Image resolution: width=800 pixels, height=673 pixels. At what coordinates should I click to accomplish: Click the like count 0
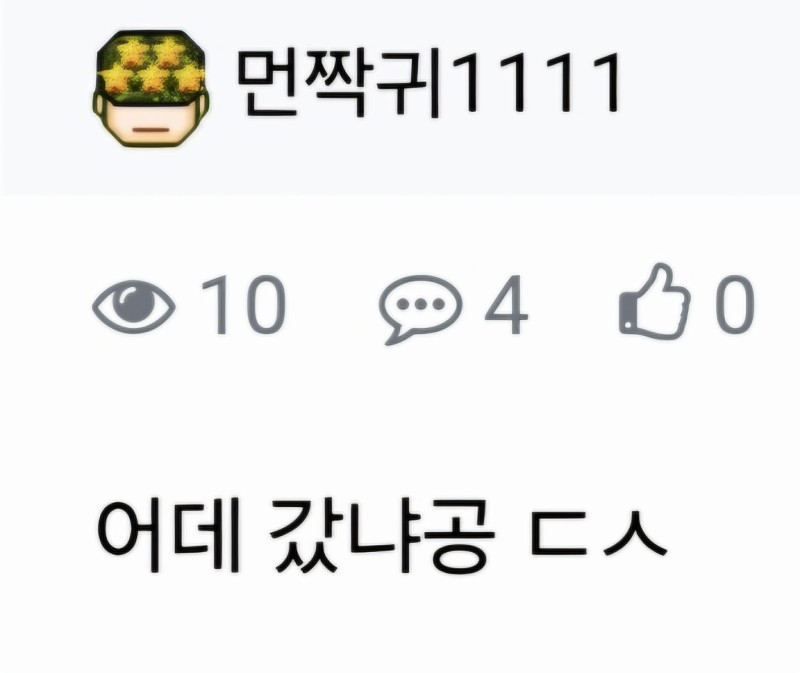pyautogui.click(x=735, y=305)
